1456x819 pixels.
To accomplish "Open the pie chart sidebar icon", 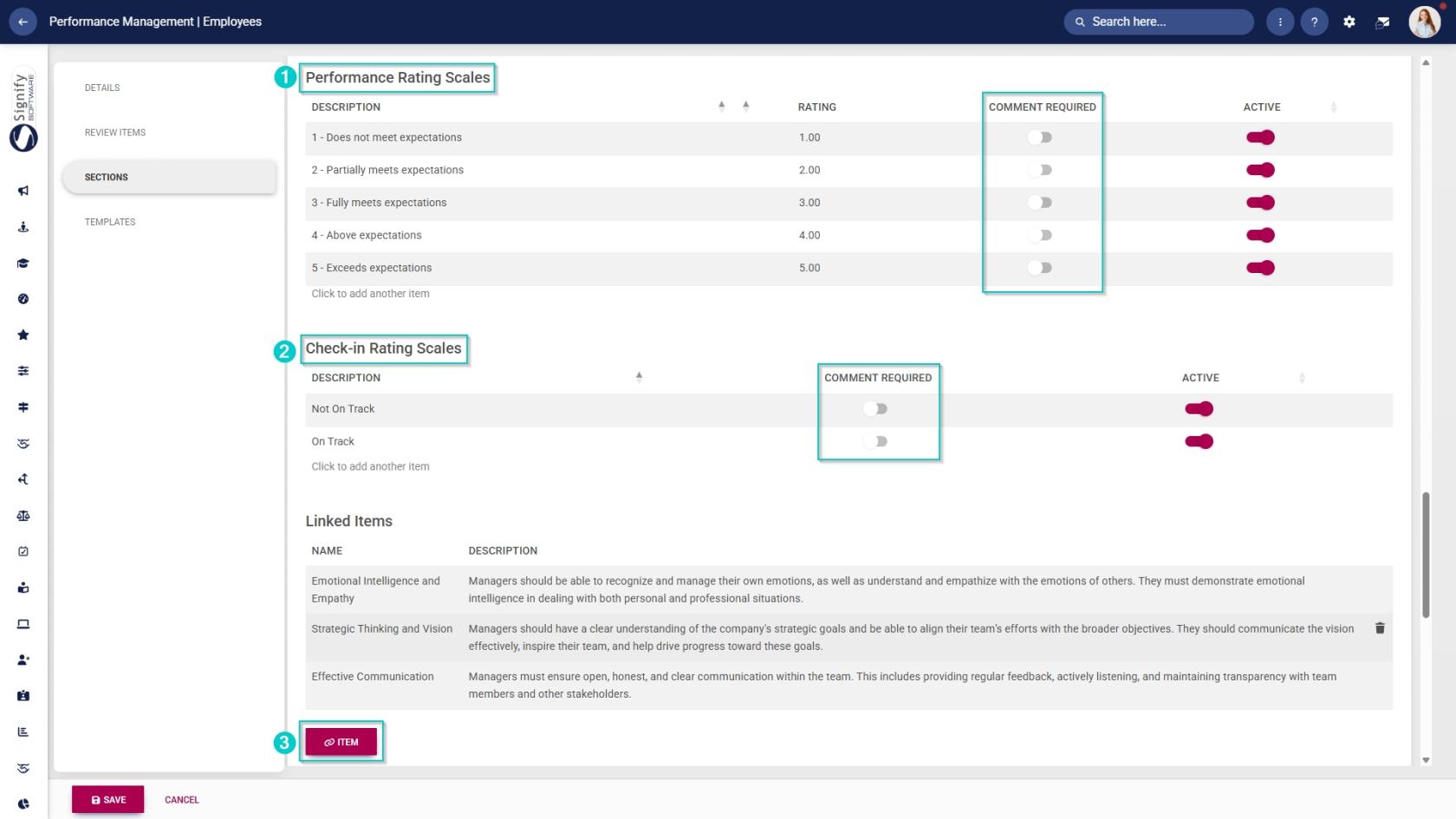I will tap(23, 804).
